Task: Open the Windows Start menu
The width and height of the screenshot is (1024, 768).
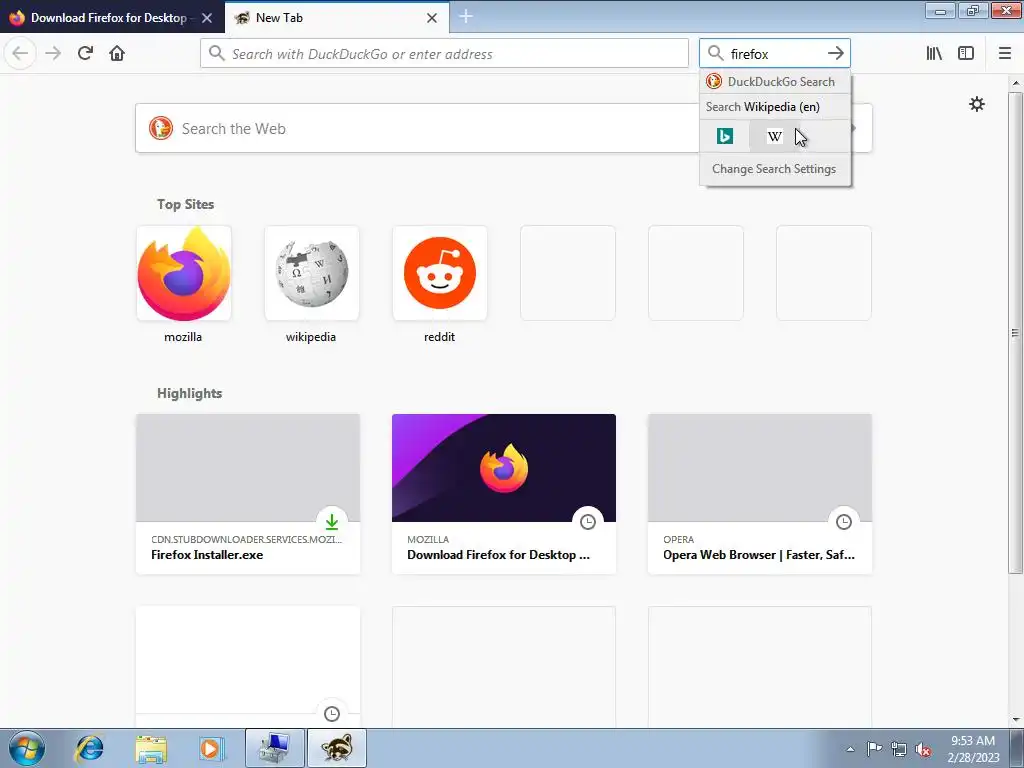Action: pos(27,748)
